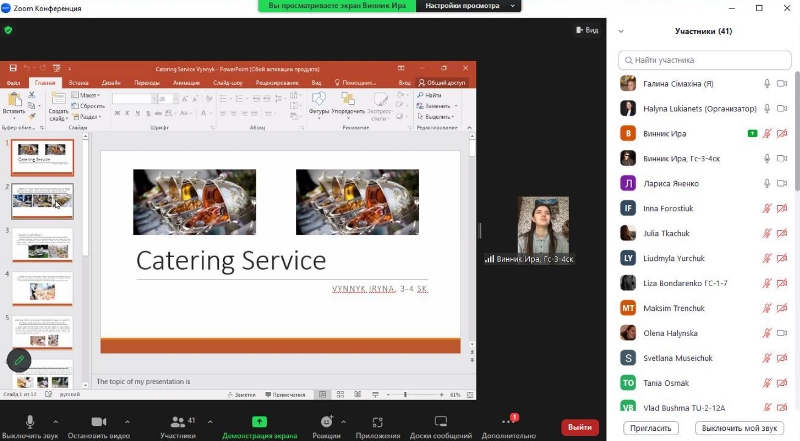Open the Макет layout dropdown
The image size is (800, 441).
86,95
